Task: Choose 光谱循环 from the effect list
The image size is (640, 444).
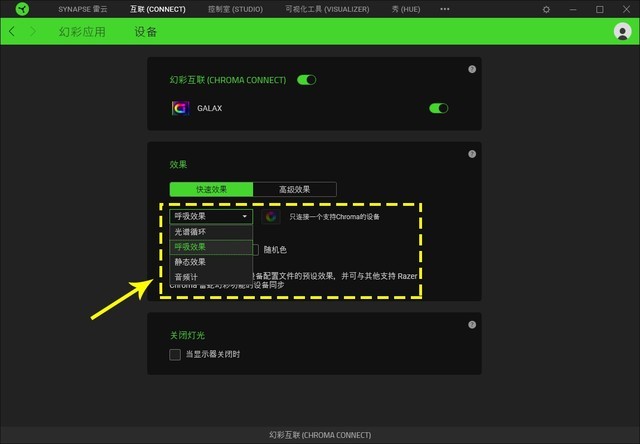Action: coord(211,232)
